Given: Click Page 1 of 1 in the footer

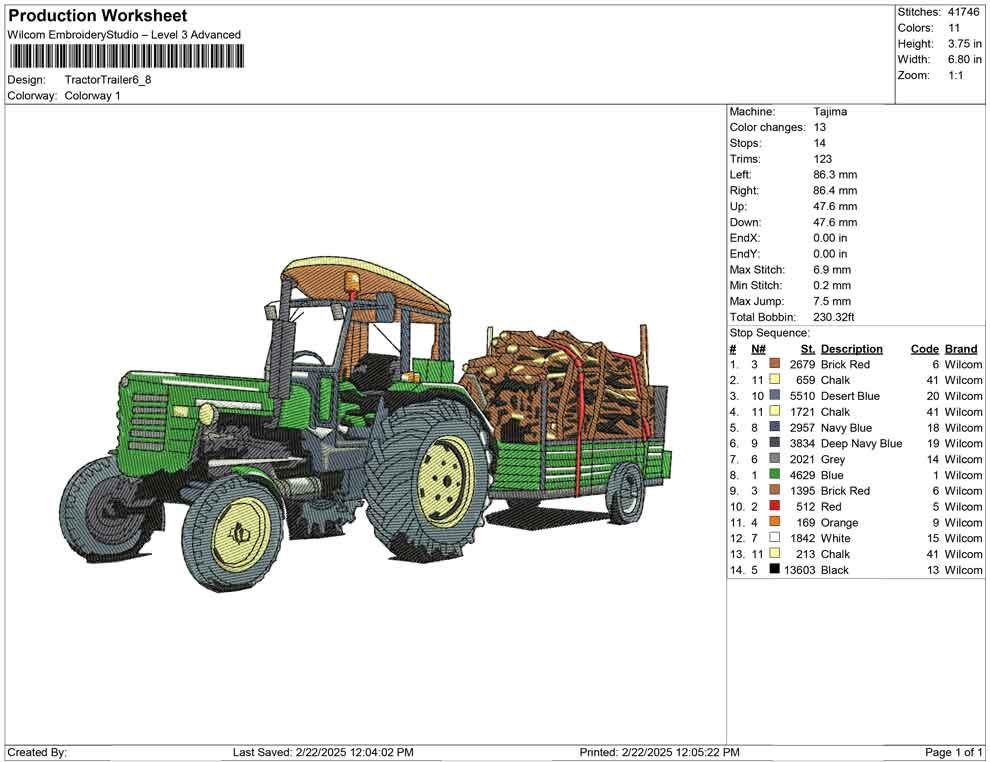Looking at the screenshot, I should tap(955, 752).
